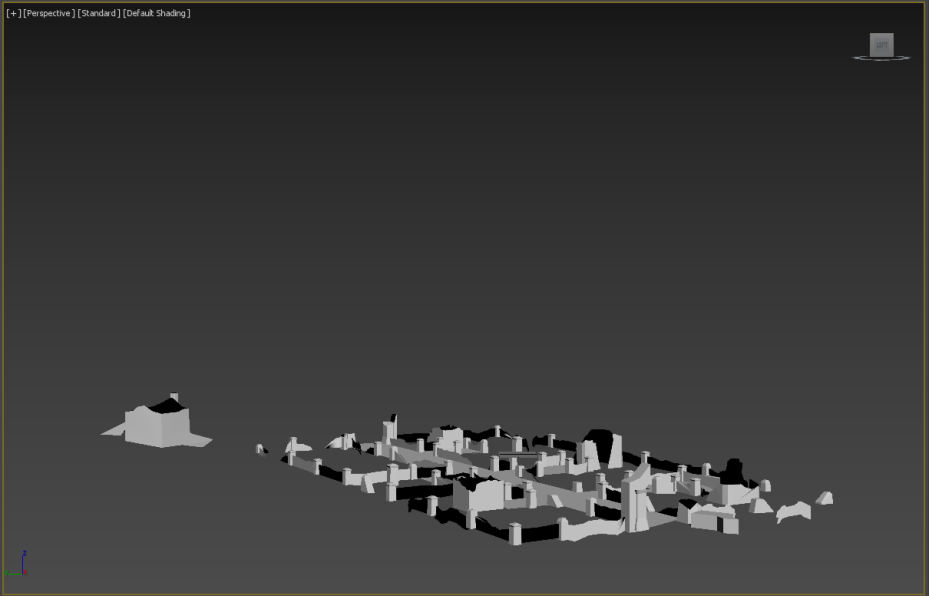Click the Left face of the ViewCube

click(881, 44)
